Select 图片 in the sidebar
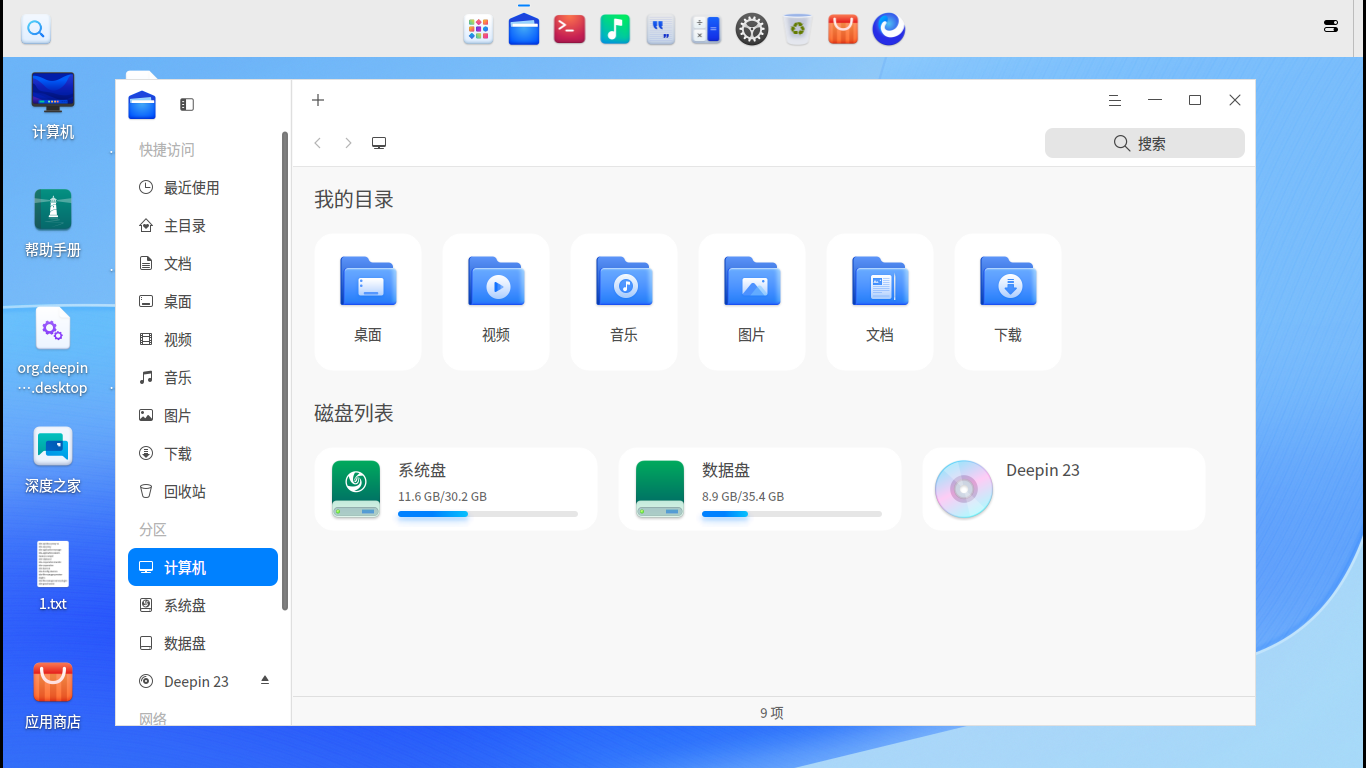Image resolution: width=1366 pixels, height=768 pixels. point(203,416)
